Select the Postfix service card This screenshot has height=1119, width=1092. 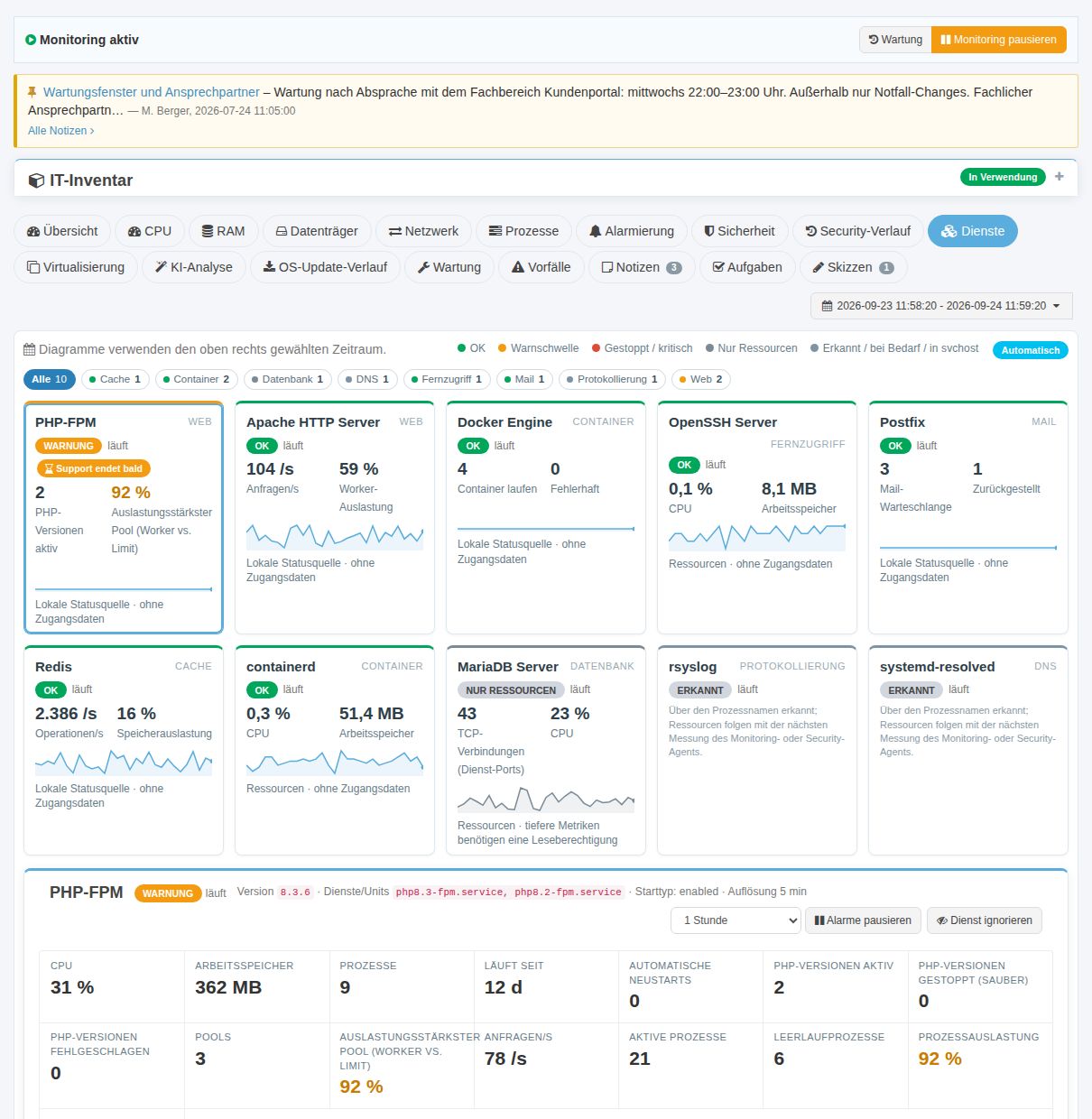tap(968, 518)
